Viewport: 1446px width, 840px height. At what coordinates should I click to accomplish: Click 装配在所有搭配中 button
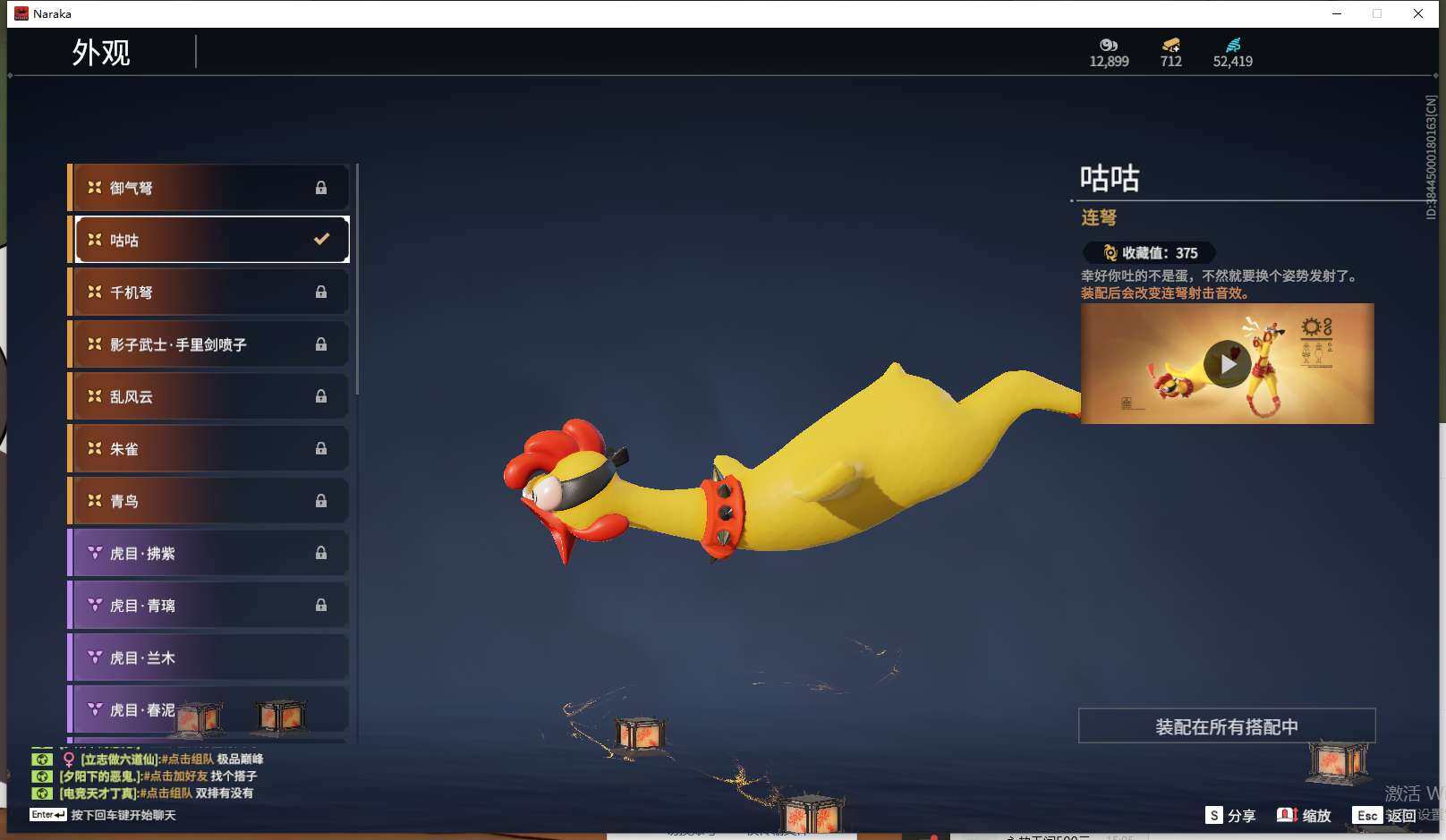1227,726
